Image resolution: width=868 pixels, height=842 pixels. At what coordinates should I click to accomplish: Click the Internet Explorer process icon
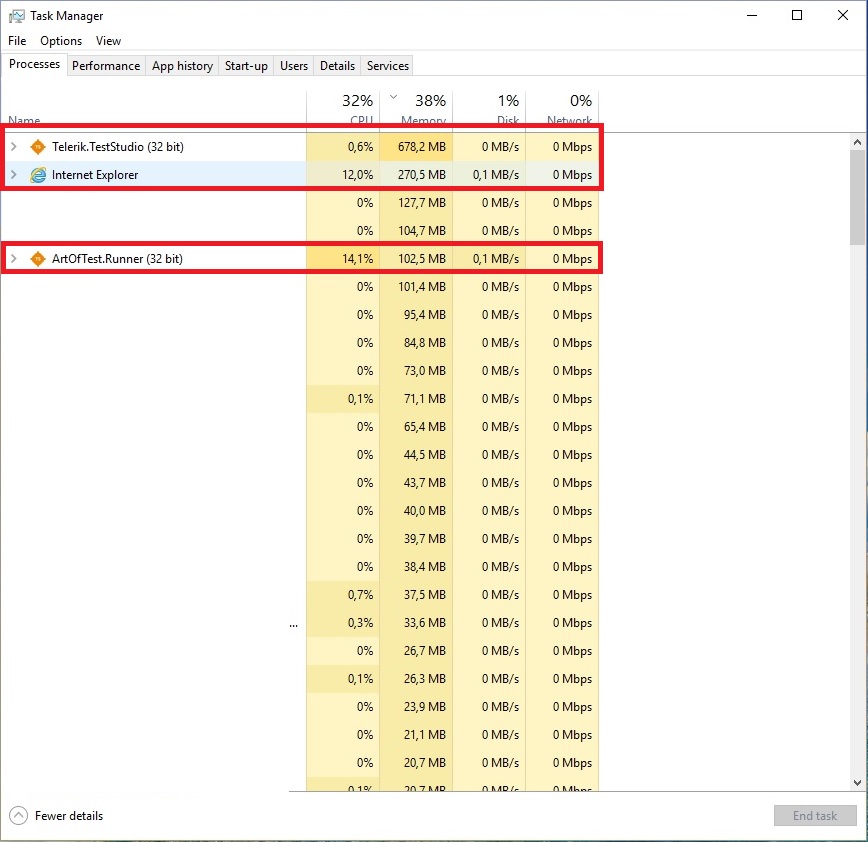[38, 175]
